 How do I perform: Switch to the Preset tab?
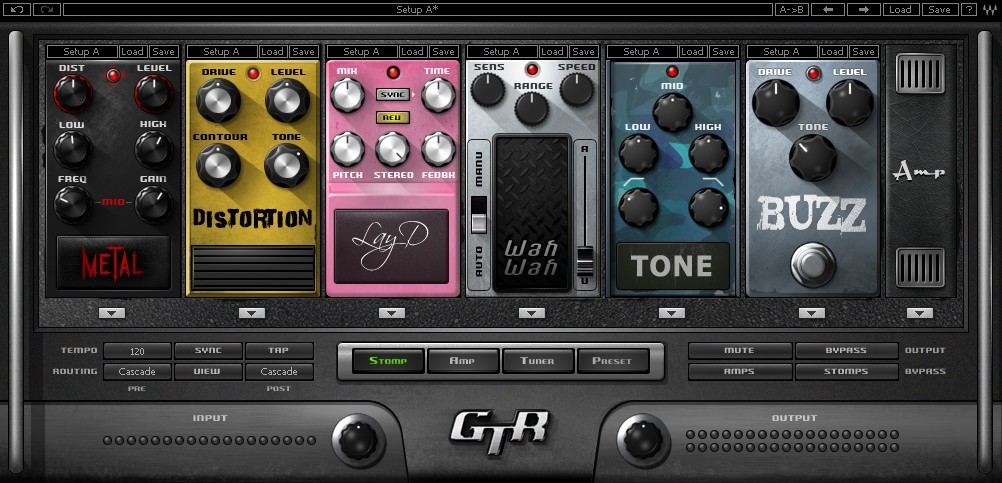[612, 361]
